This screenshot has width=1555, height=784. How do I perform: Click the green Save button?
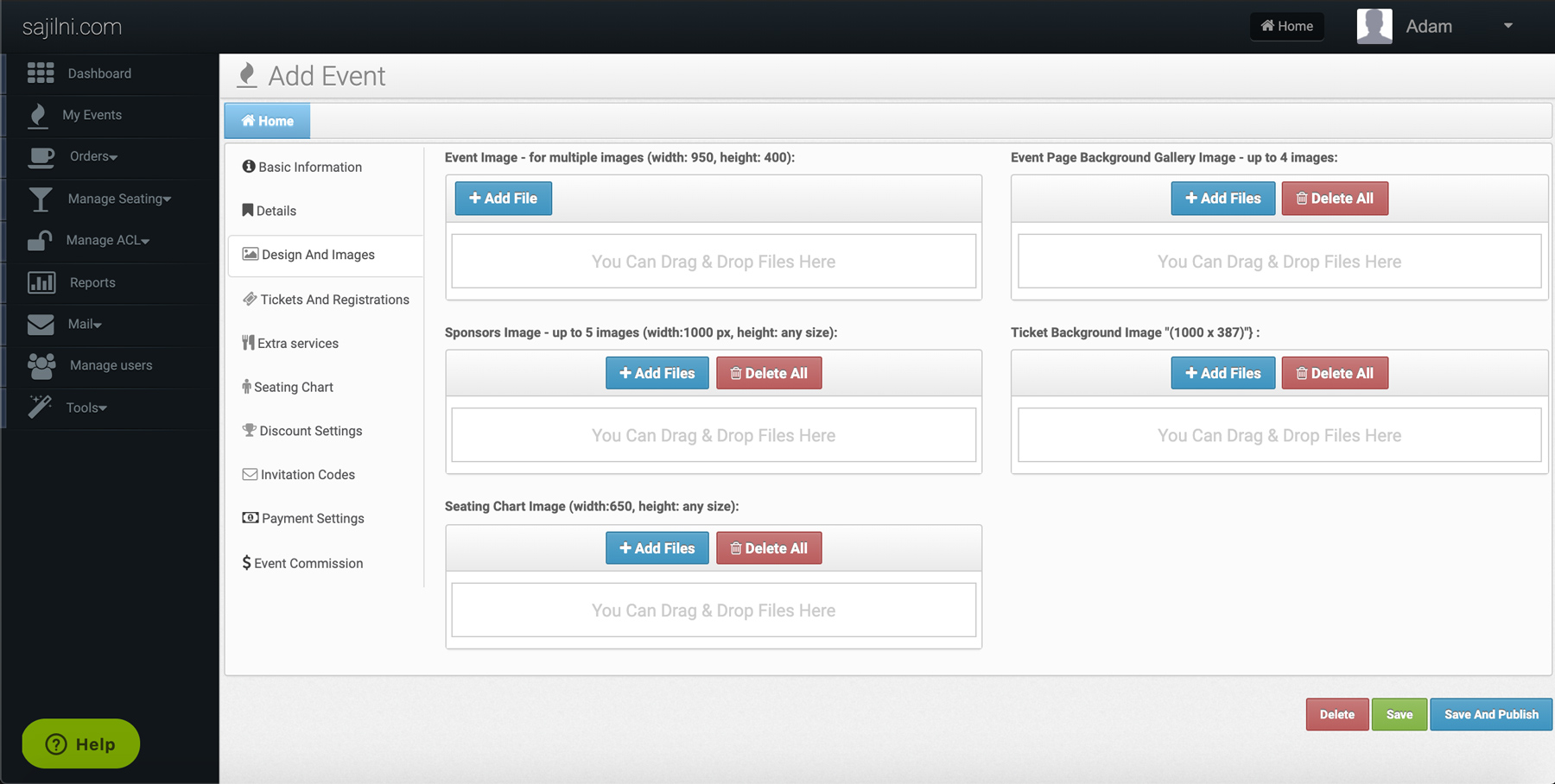coord(1399,714)
